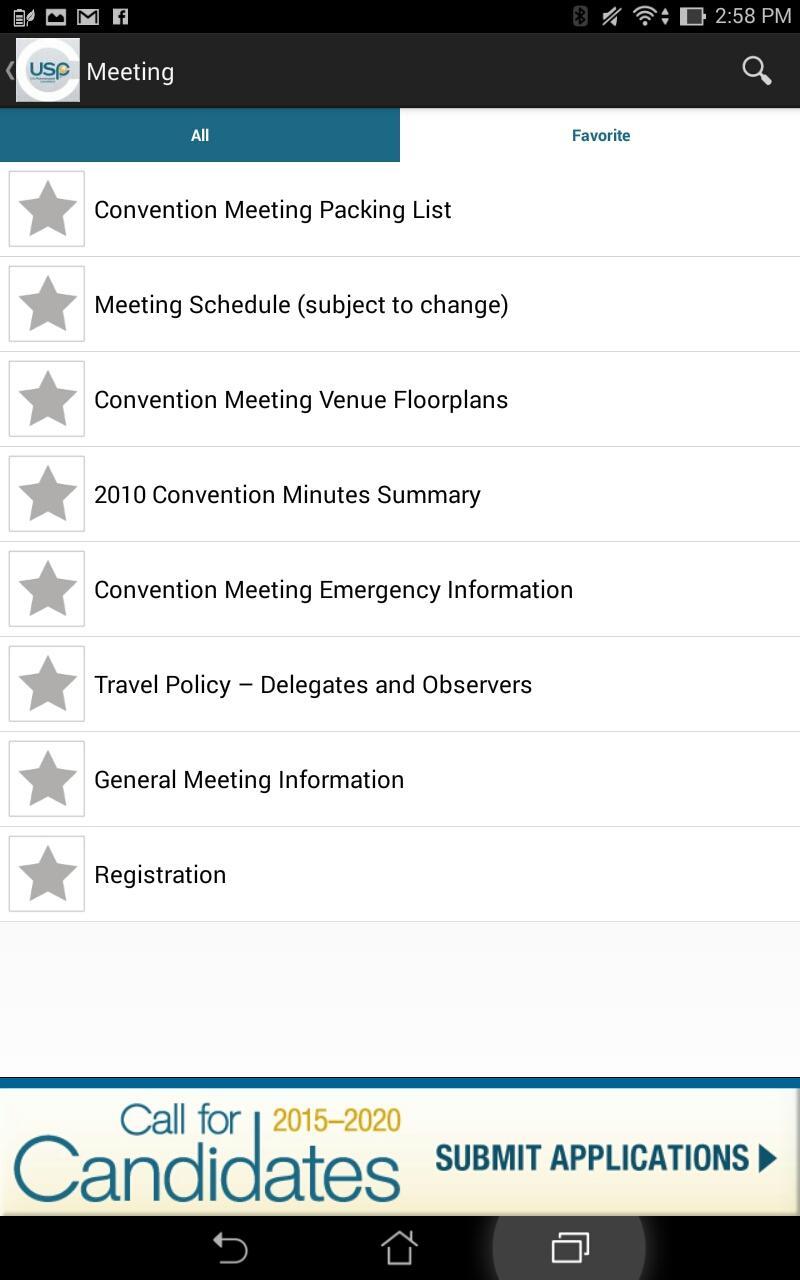Toggle star for Meeting Schedule item
The width and height of the screenshot is (800, 1280).
[x=47, y=304]
